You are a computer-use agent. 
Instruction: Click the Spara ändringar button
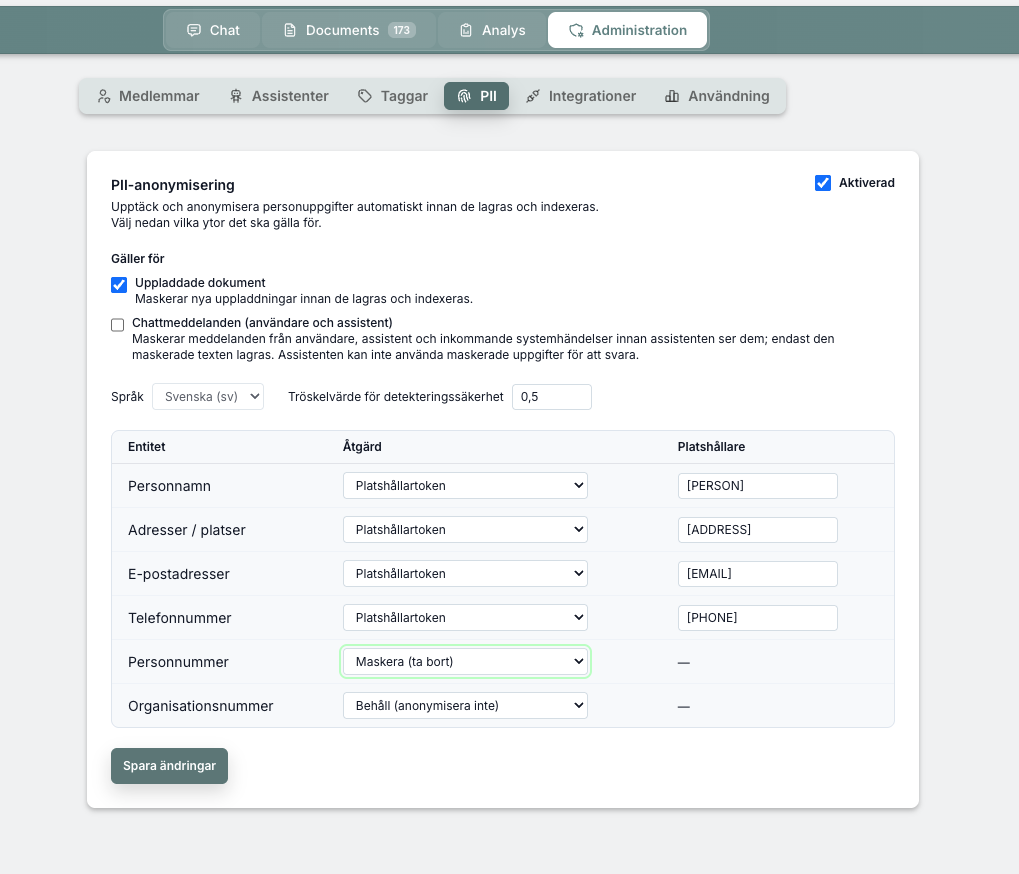click(x=170, y=766)
